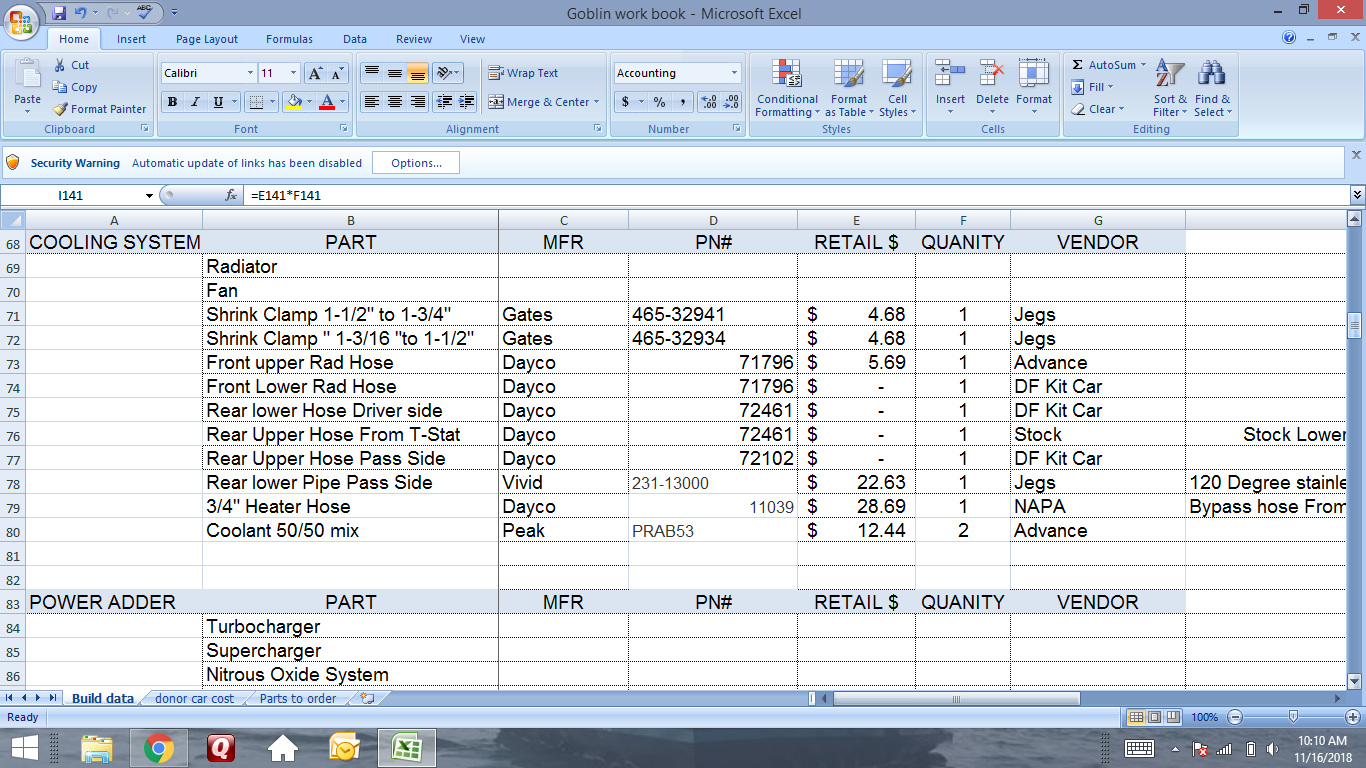Screen dimensions: 1366x768
Task: Switch to Page Layout tab
Action: 207,39
